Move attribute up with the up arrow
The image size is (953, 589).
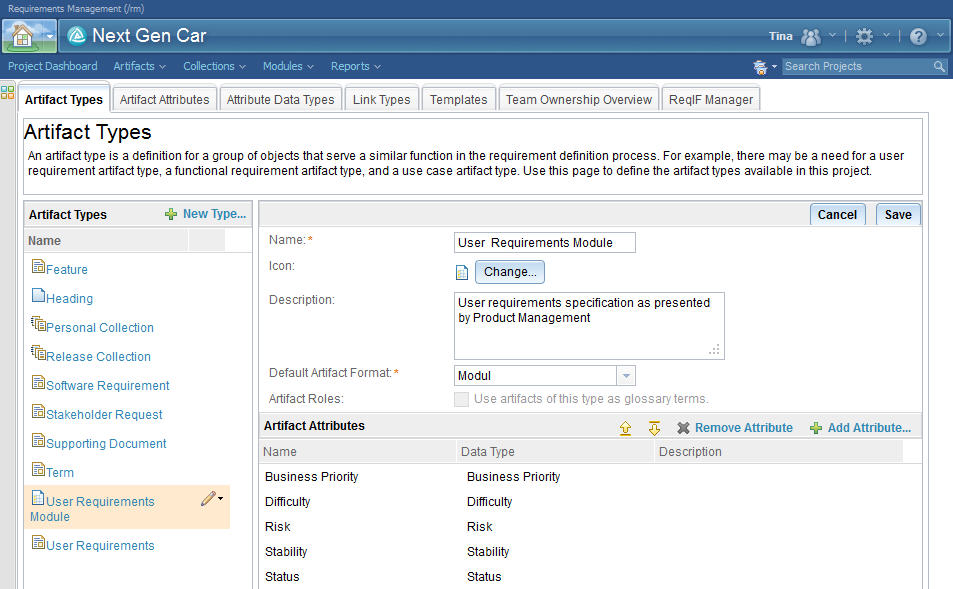[626, 428]
